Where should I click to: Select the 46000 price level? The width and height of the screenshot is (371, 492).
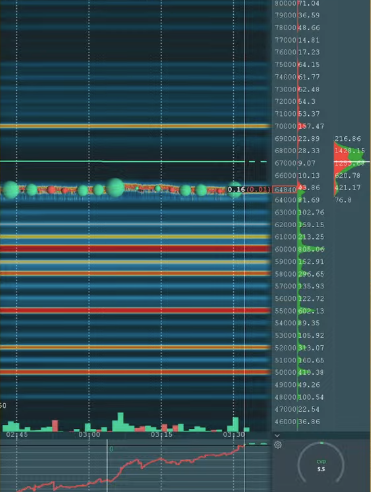[x=285, y=422]
